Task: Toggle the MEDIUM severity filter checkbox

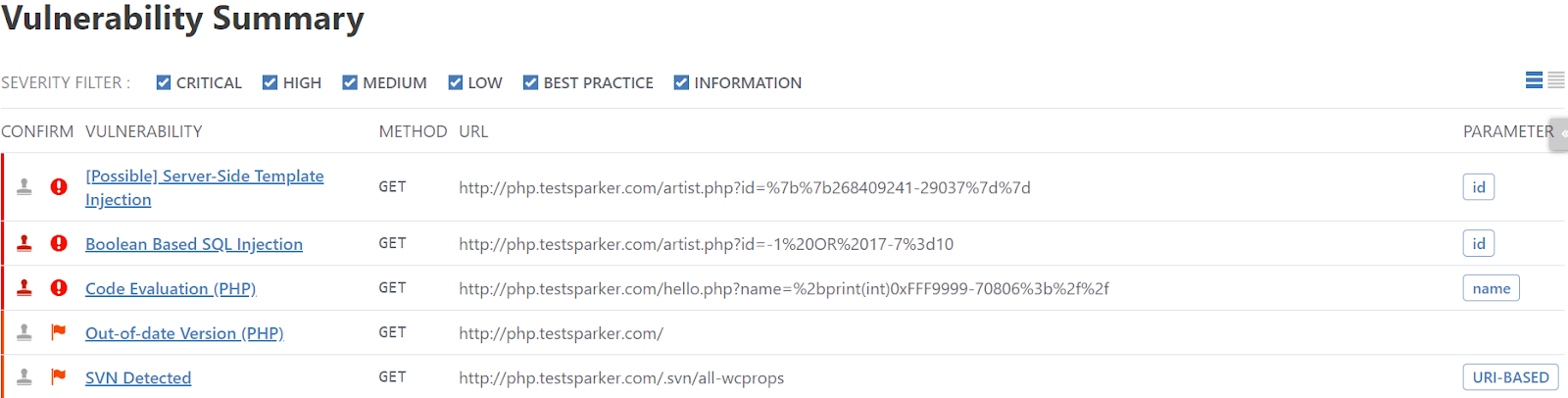Action: click(x=350, y=82)
